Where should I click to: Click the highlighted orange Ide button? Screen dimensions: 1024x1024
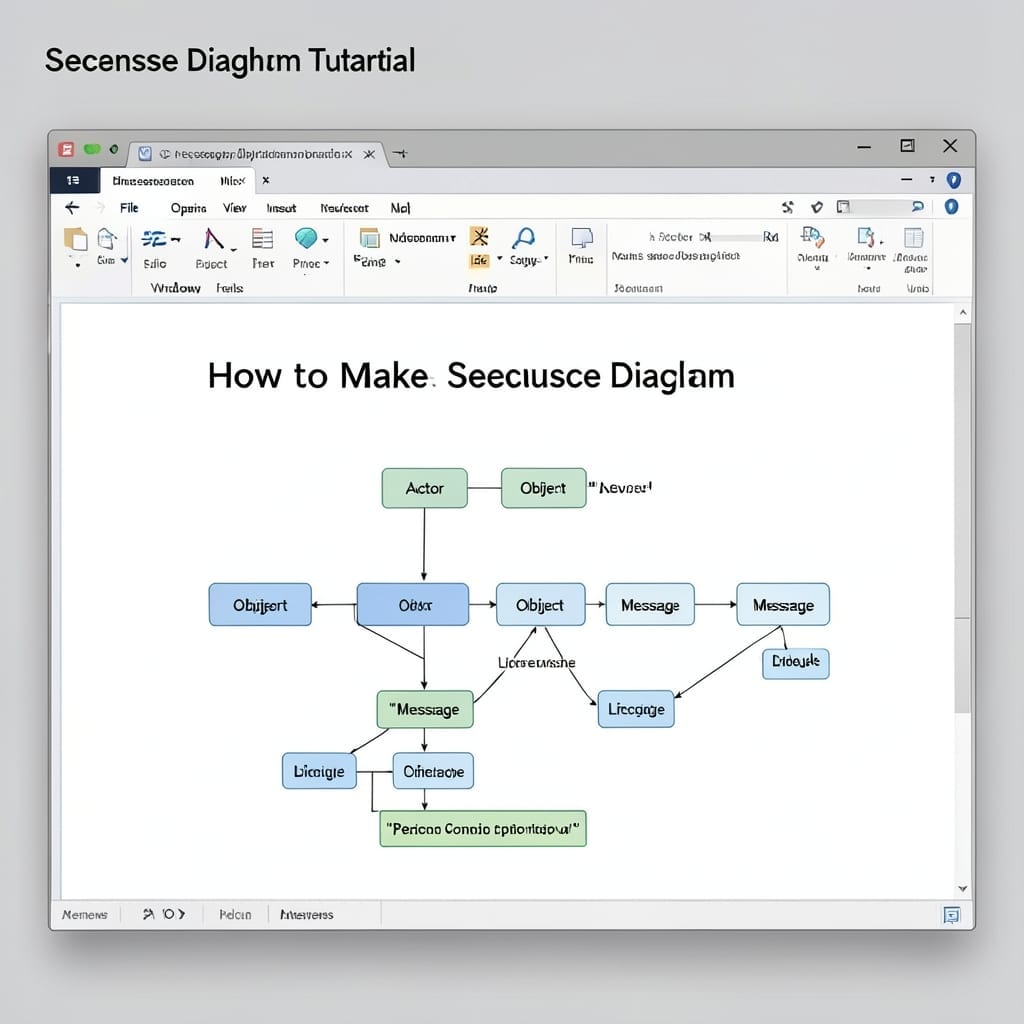[479, 261]
